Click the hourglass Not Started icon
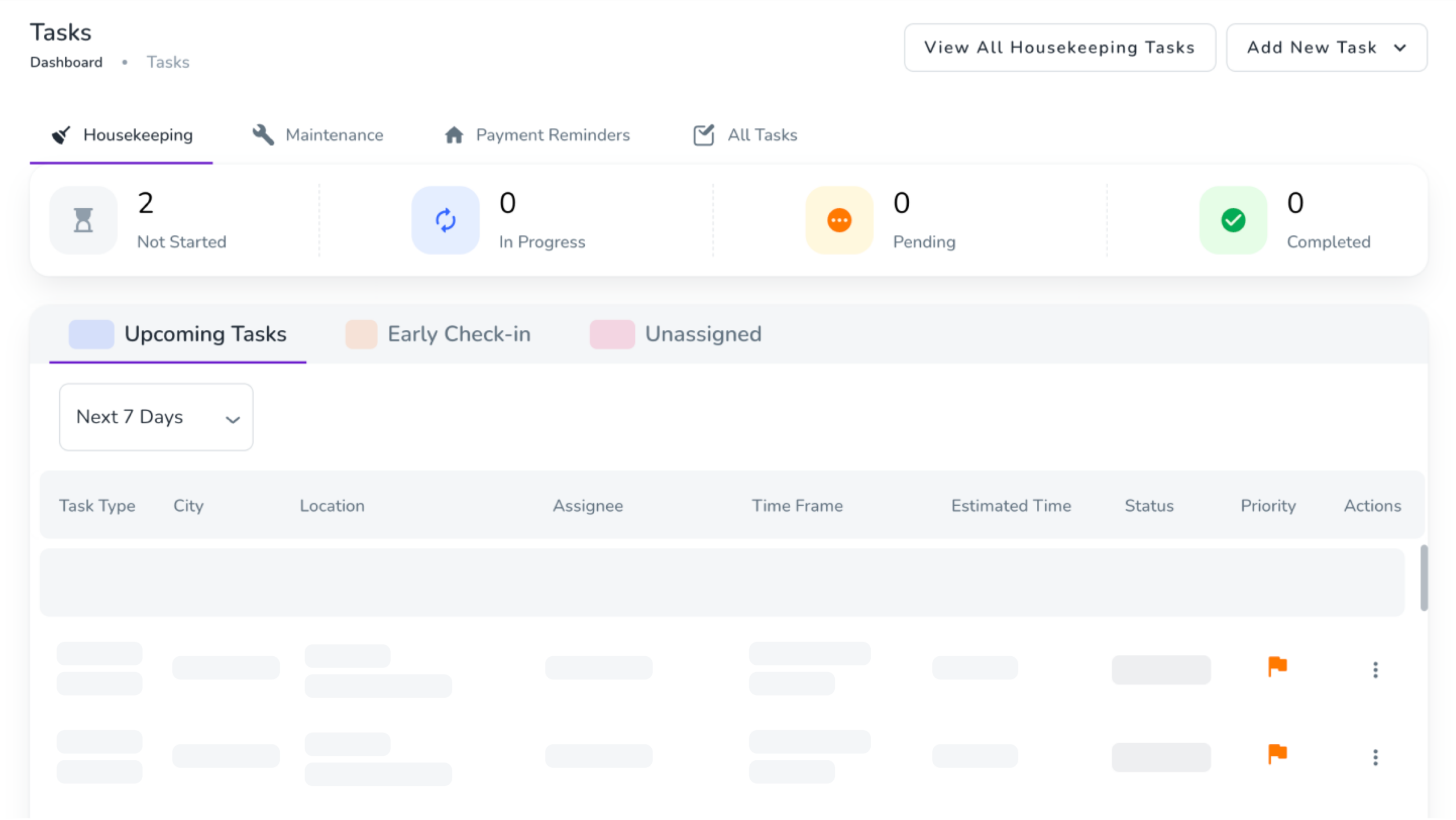This screenshot has width=1456, height=820. [x=83, y=220]
